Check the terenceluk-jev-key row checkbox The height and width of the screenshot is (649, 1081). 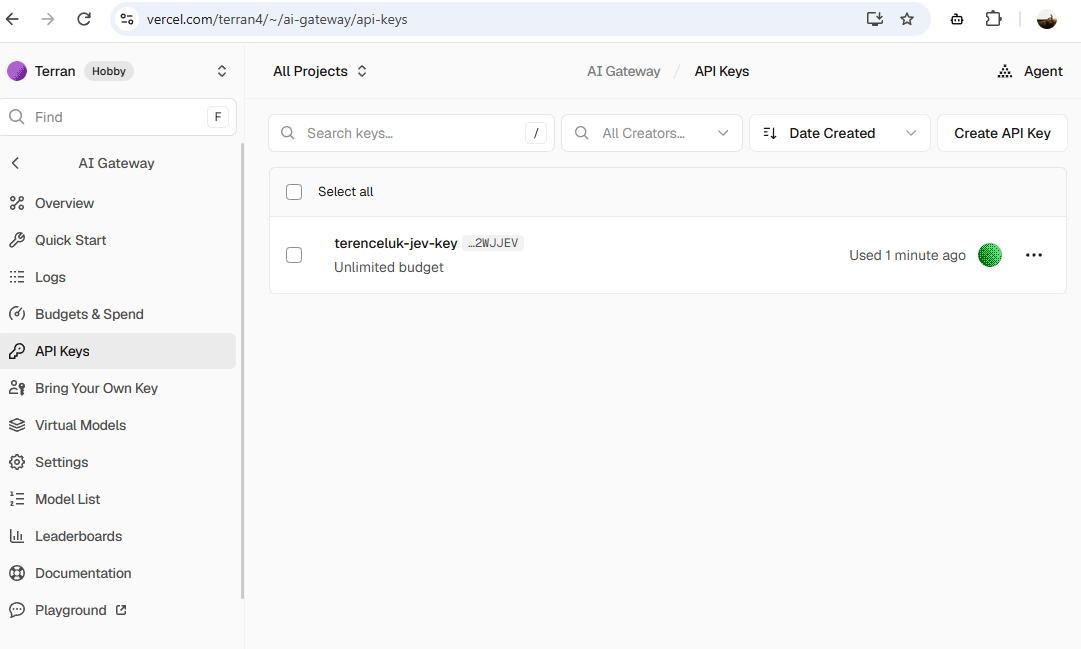[294, 255]
